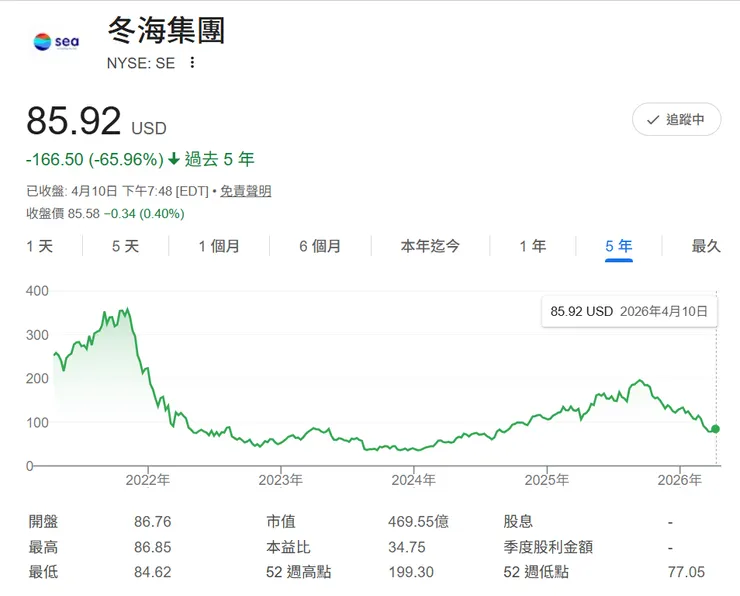Click the 本益比 value 34.75
This screenshot has height=596, width=740.
407,547
